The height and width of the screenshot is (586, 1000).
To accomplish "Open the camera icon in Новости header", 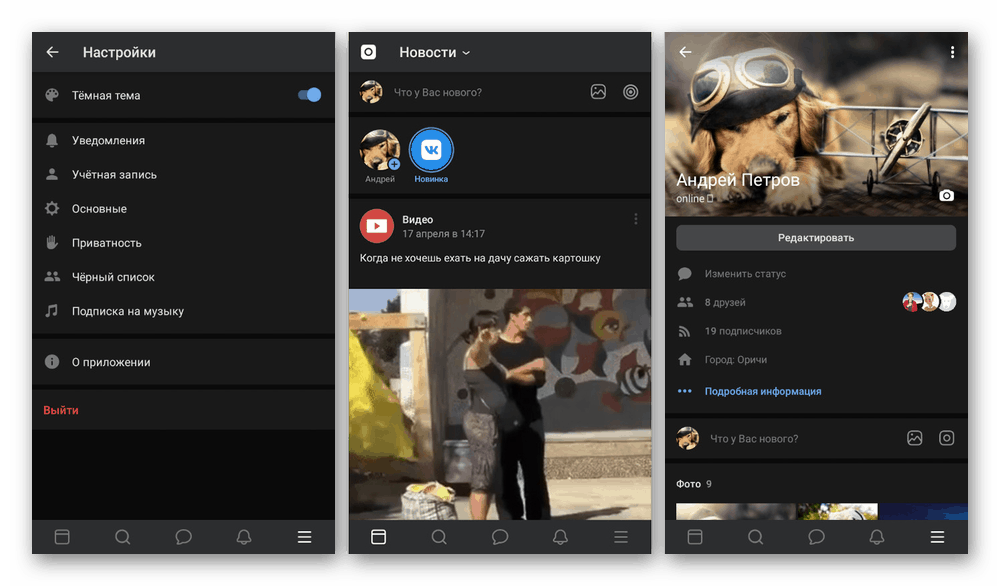I will click(369, 52).
